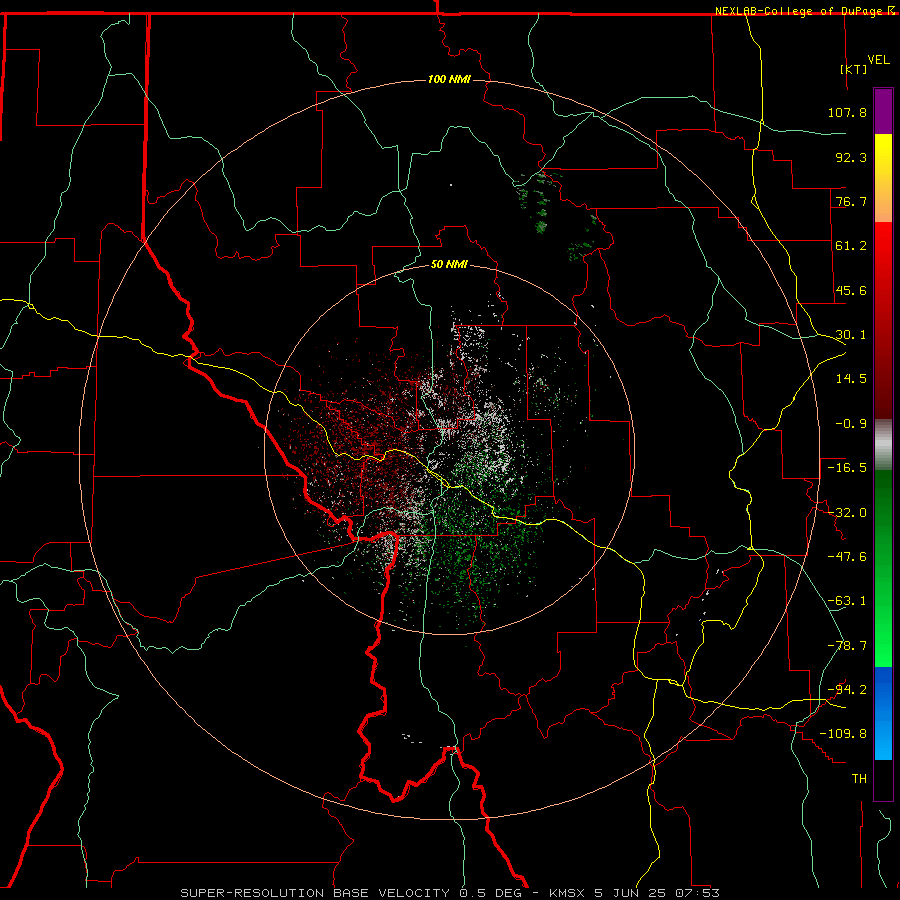Click the 76.7 velocity scale value

[x=851, y=201]
